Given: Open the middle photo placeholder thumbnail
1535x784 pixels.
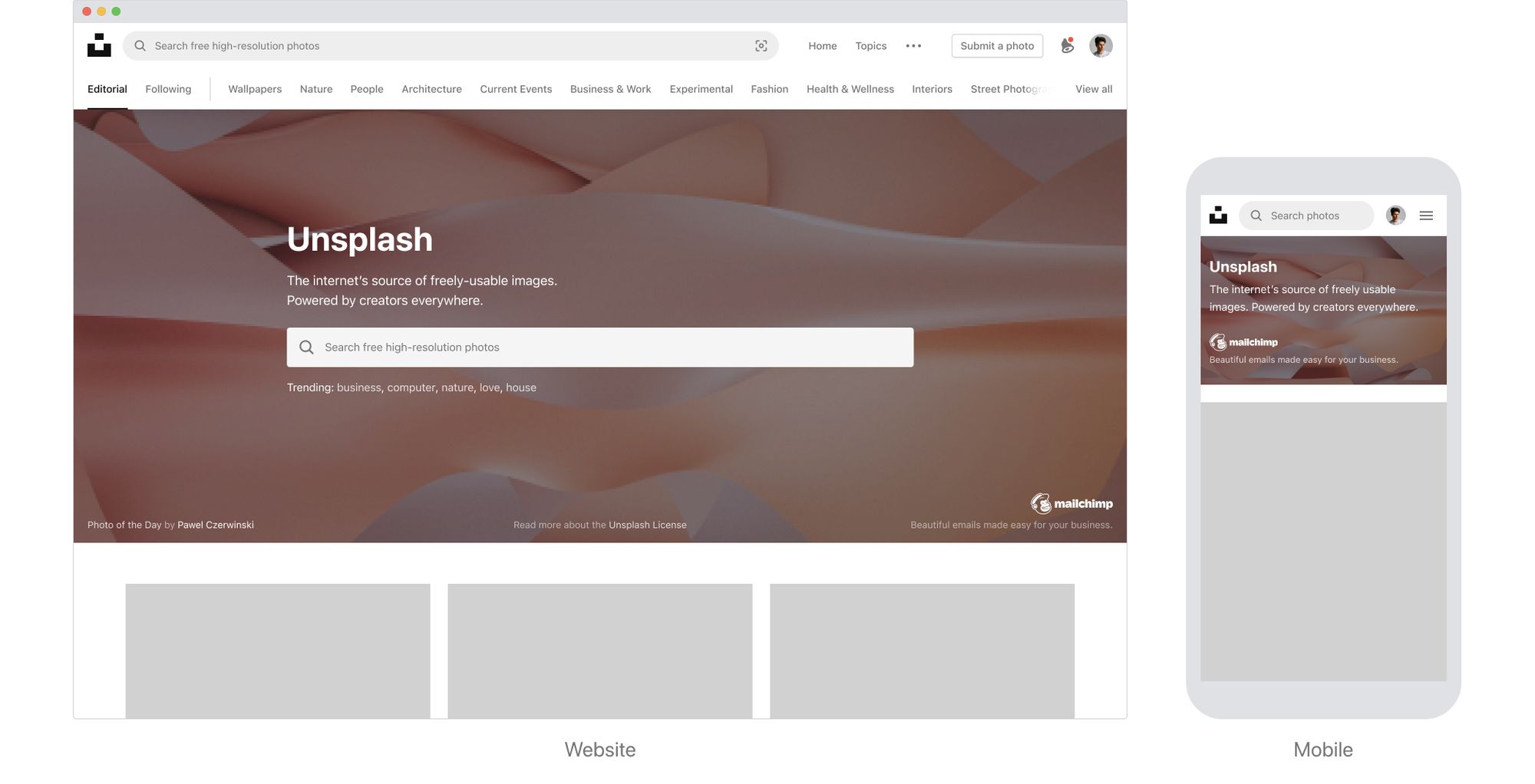Looking at the screenshot, I should 600,651.
